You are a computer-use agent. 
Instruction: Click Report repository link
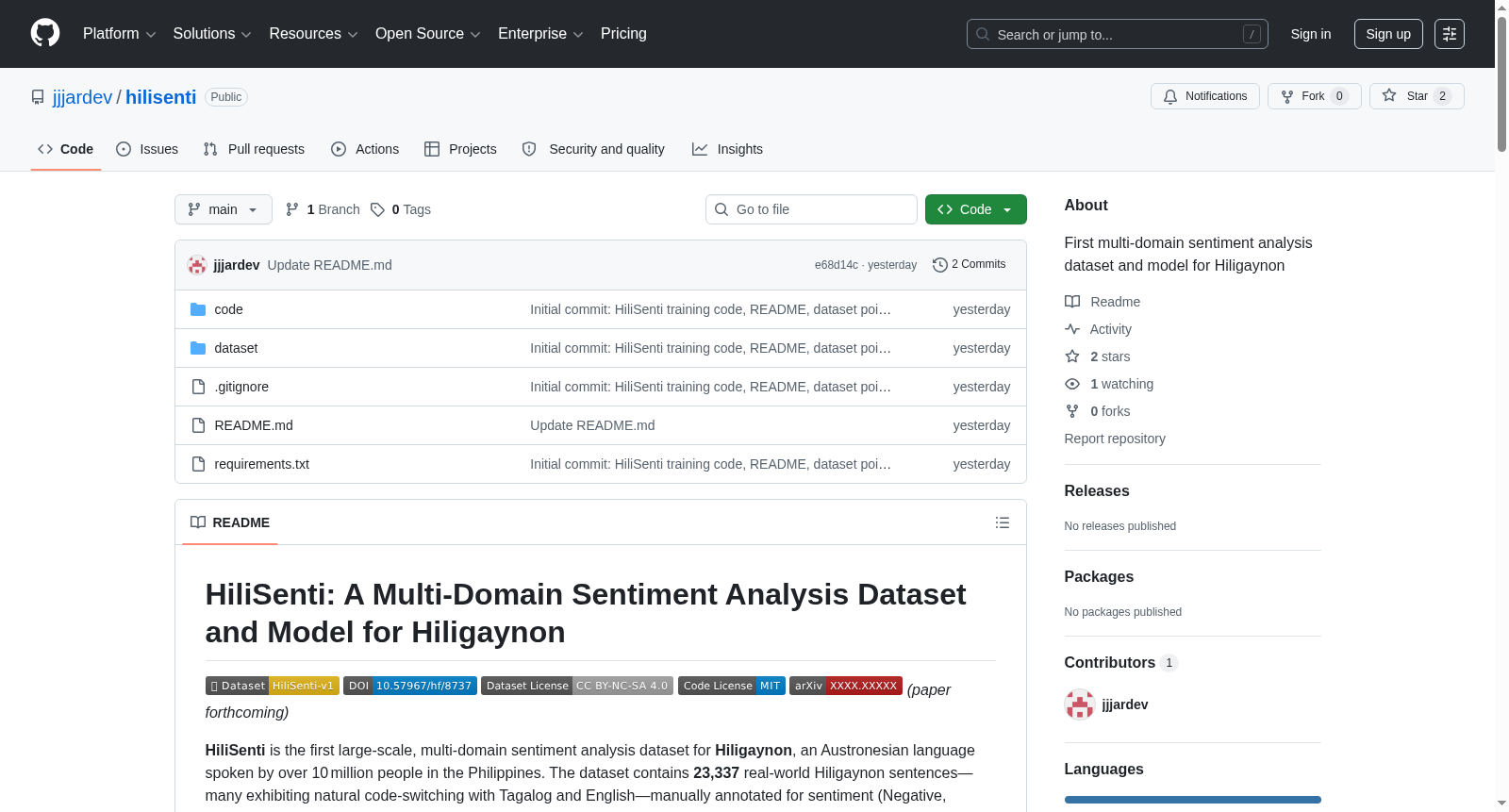coord(1115,439)
